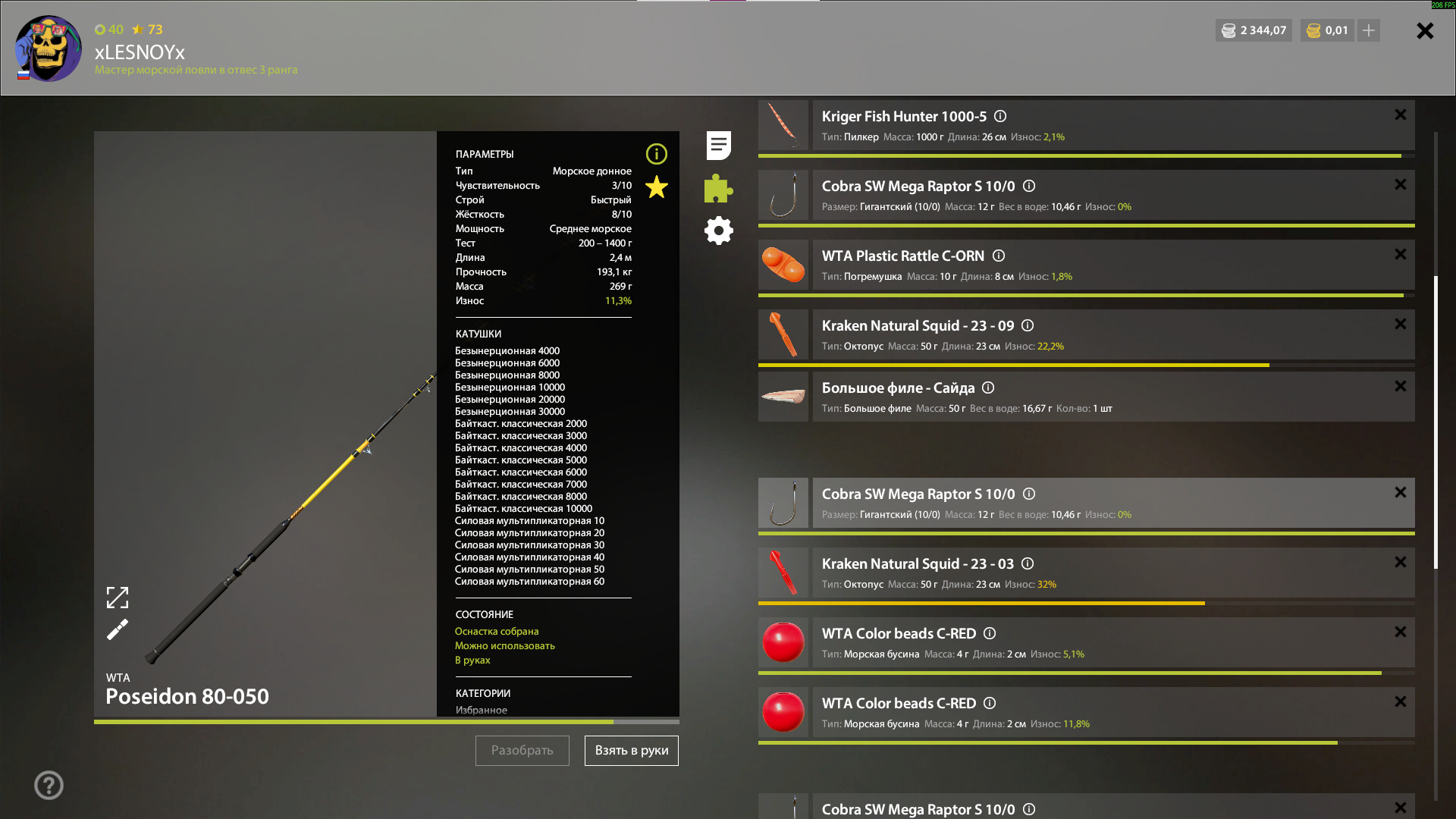Remove WTA Color beads with 5,1% wear
Screen dimensions: 1456x819
point(1401,632)
